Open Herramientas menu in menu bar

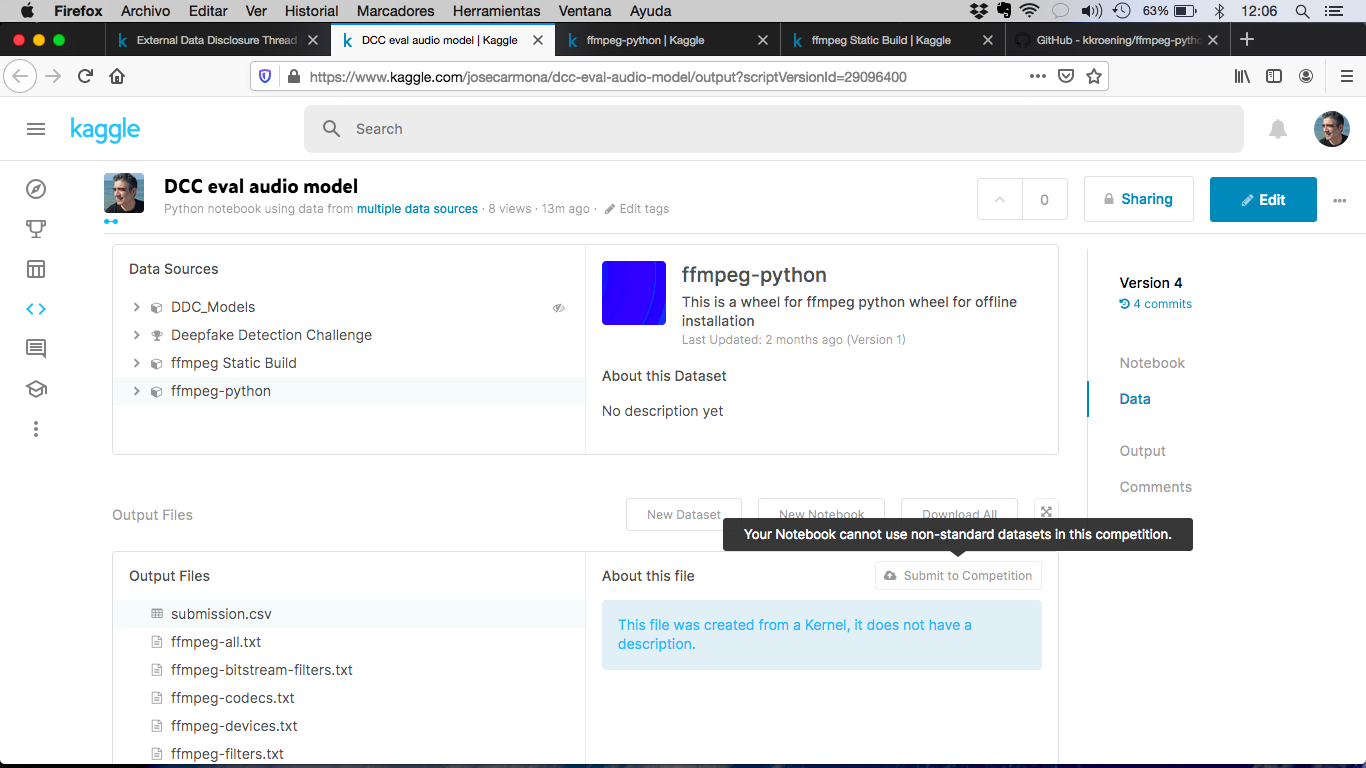(x=496, y=11)
